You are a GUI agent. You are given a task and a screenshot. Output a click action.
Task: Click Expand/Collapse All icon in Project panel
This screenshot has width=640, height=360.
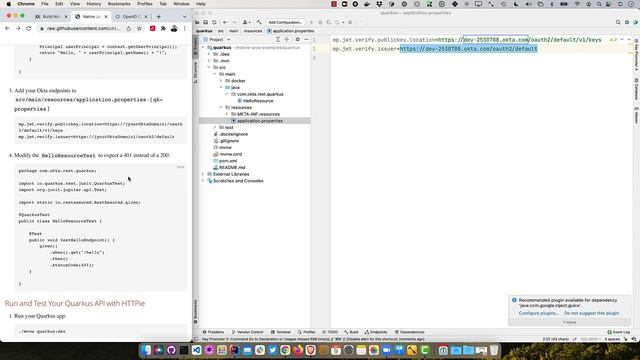[287, 40]
